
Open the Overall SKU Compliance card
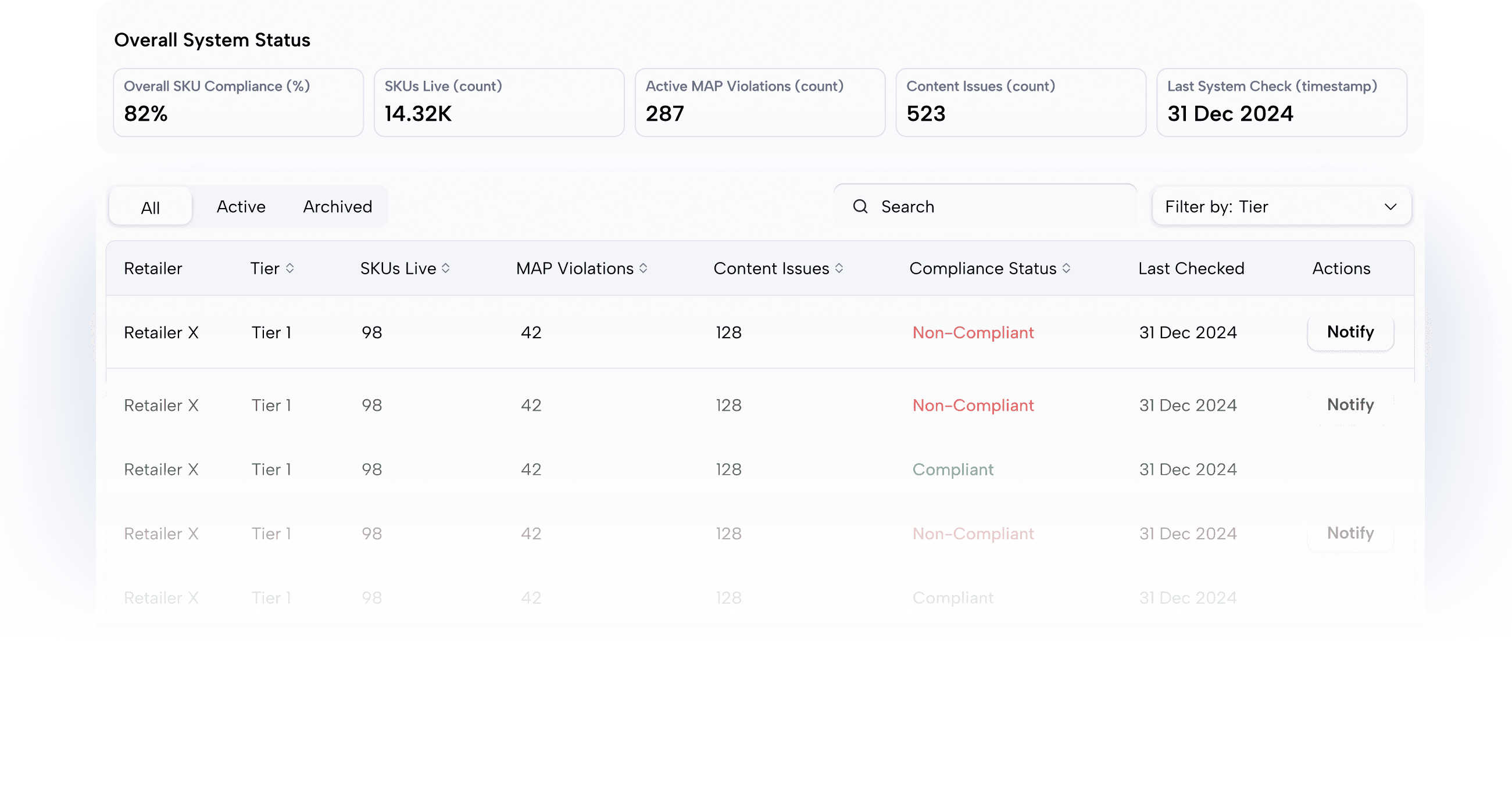tap(238, 103)
